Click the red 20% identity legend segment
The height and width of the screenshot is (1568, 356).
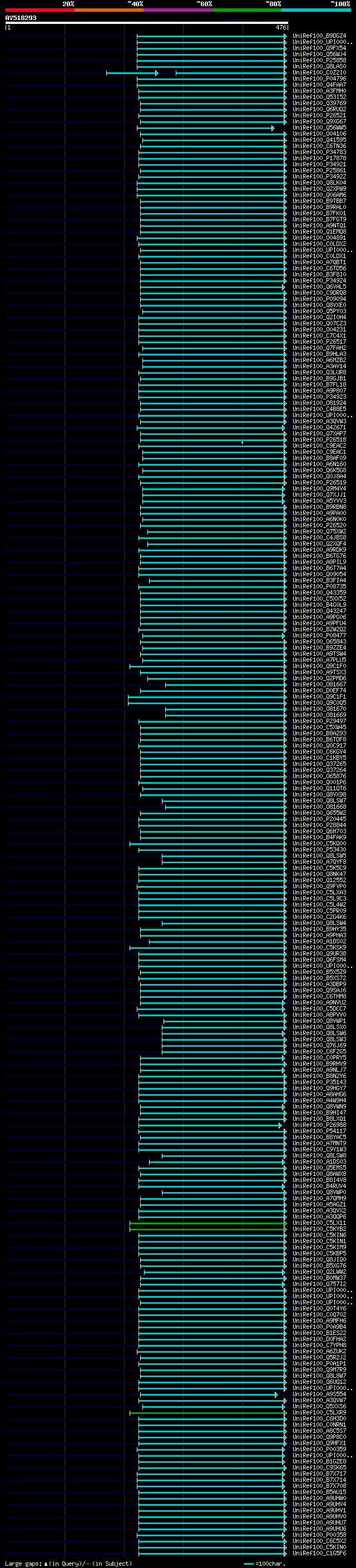click(39, 10)
